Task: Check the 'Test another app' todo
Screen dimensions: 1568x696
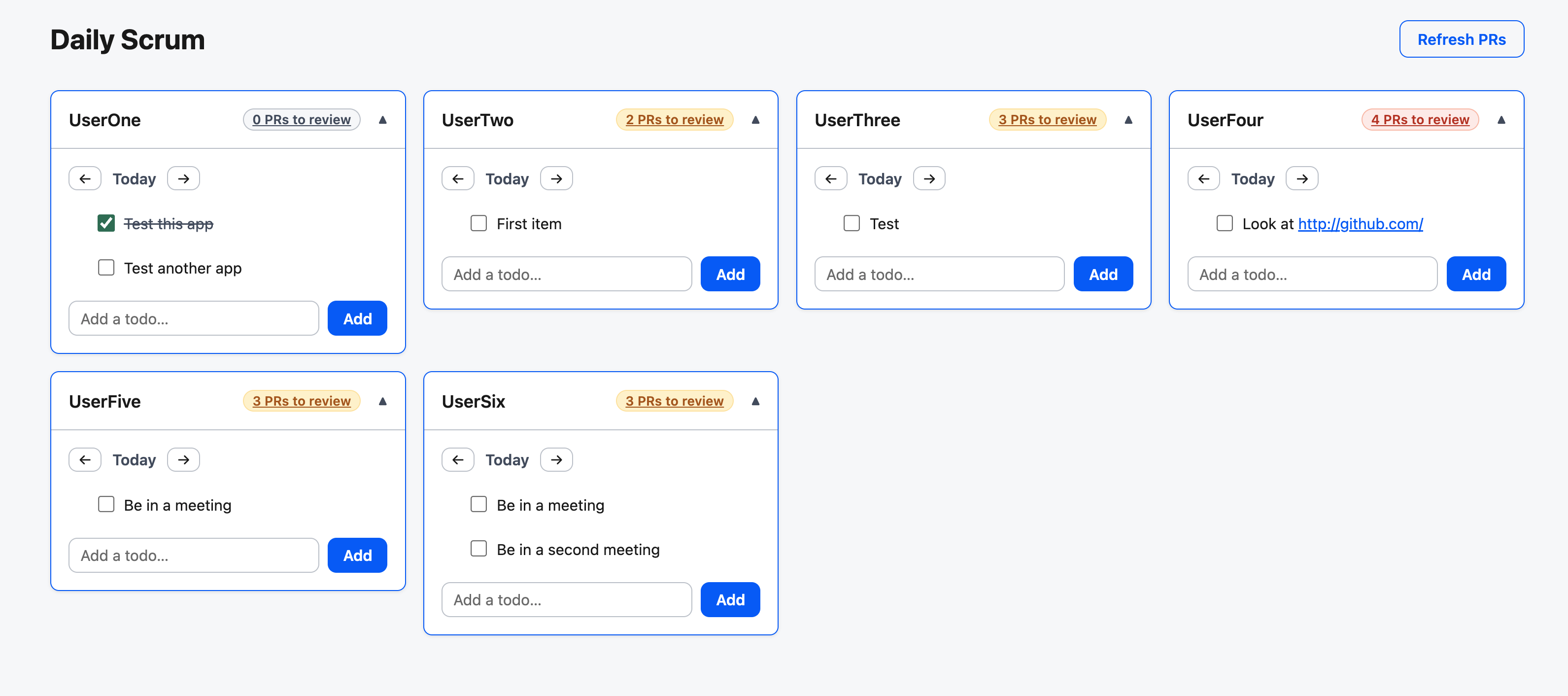Action: pos(106,268)
